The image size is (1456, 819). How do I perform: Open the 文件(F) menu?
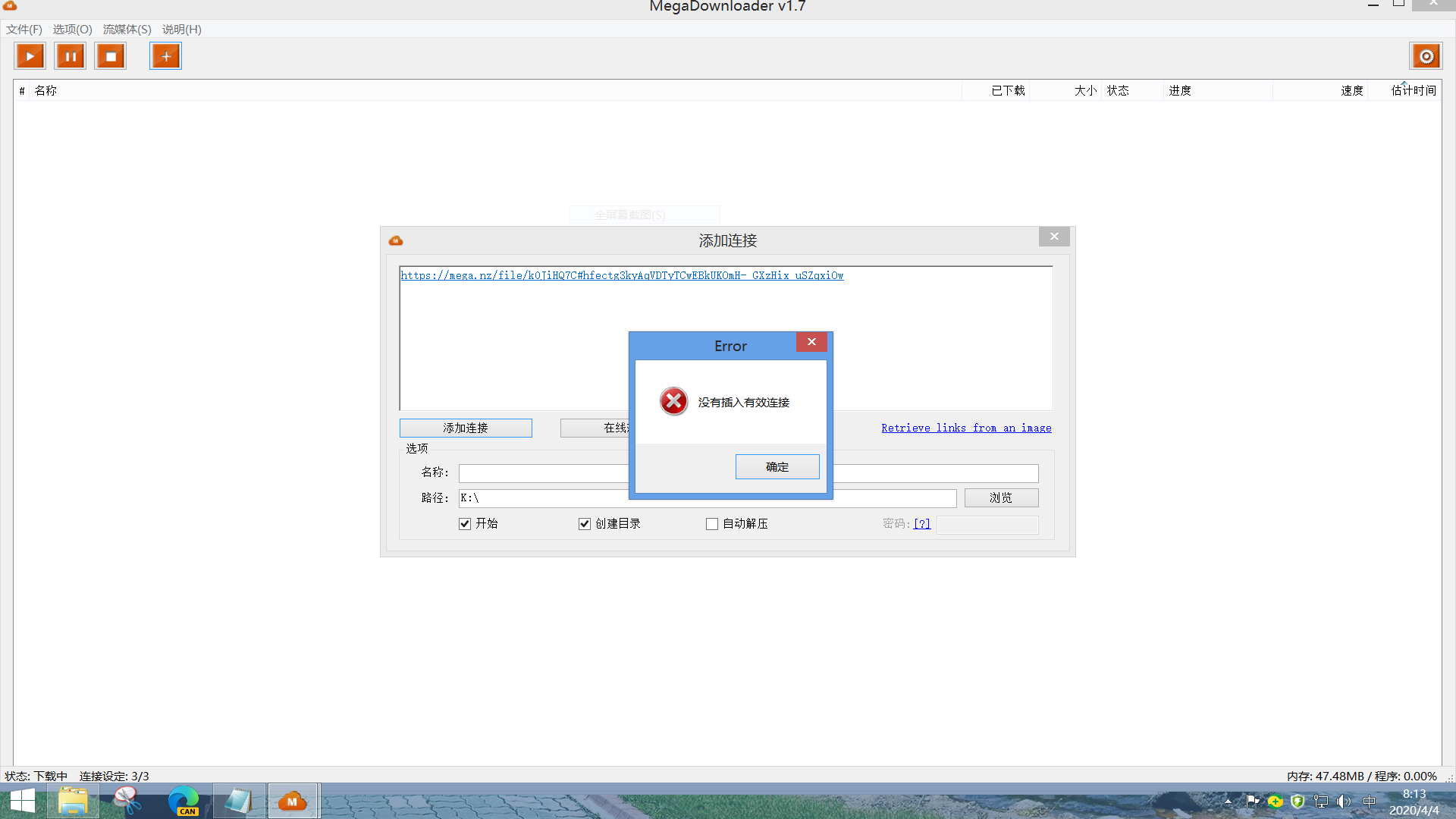24,29
